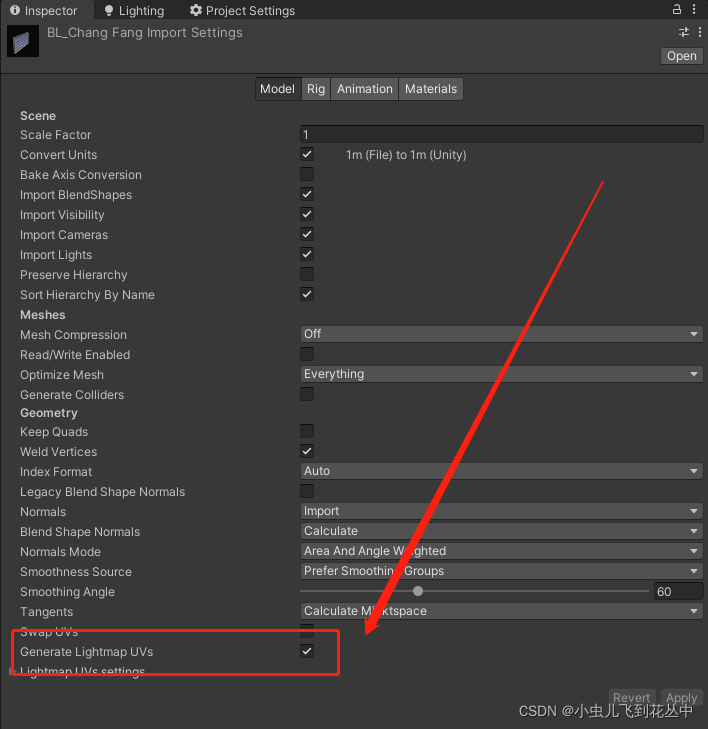Enable the Keep Quads checkbox
The height and width of the screenshot is (729, 708).
pos(307,431)
